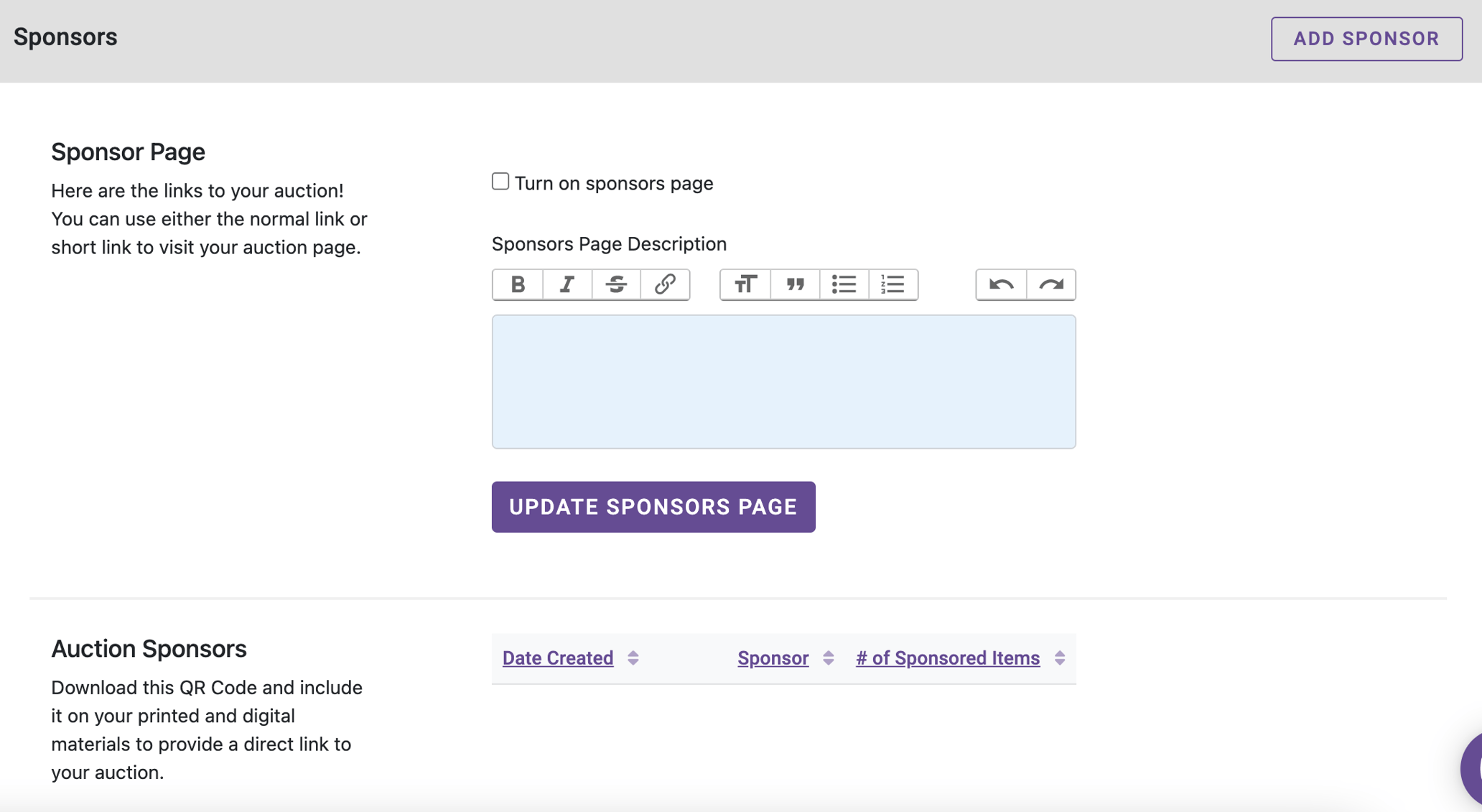Change text heading size
The width and height of the screenshot is (1482, 812).
(x=745, y=284)
